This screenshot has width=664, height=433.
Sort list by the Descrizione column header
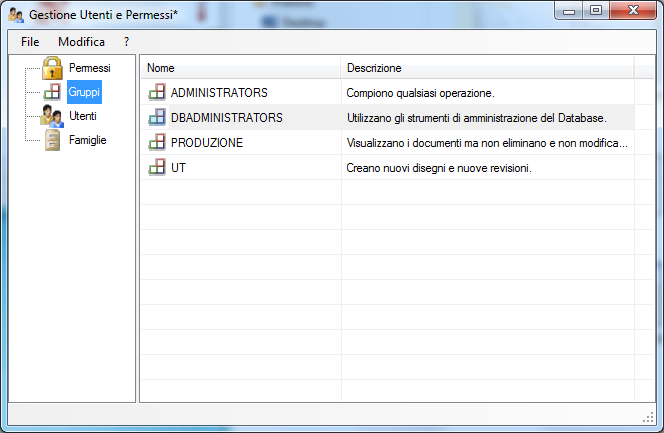pyautogui.click(x=487, y=68)
